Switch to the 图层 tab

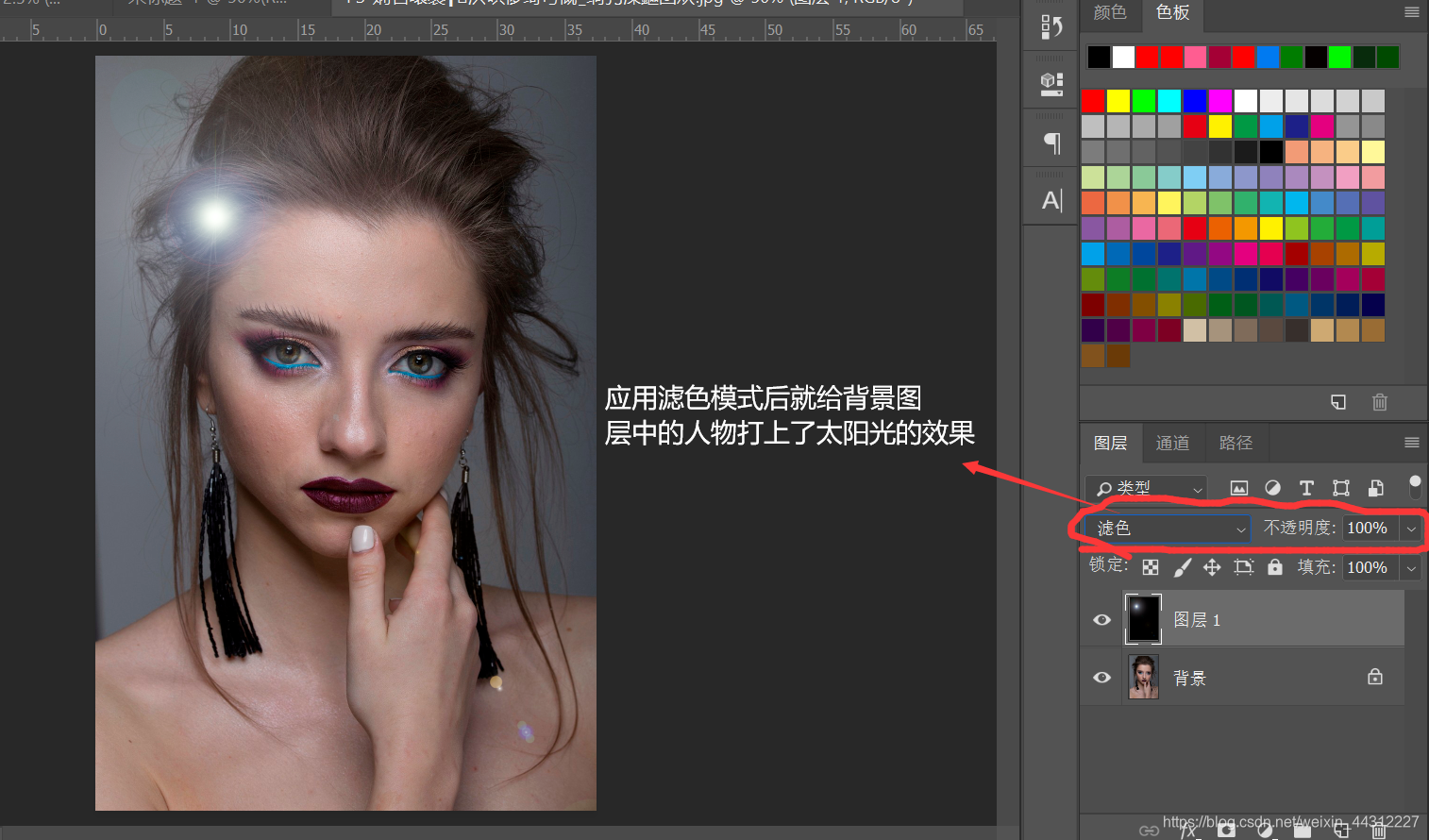[x=1110, y=443]
